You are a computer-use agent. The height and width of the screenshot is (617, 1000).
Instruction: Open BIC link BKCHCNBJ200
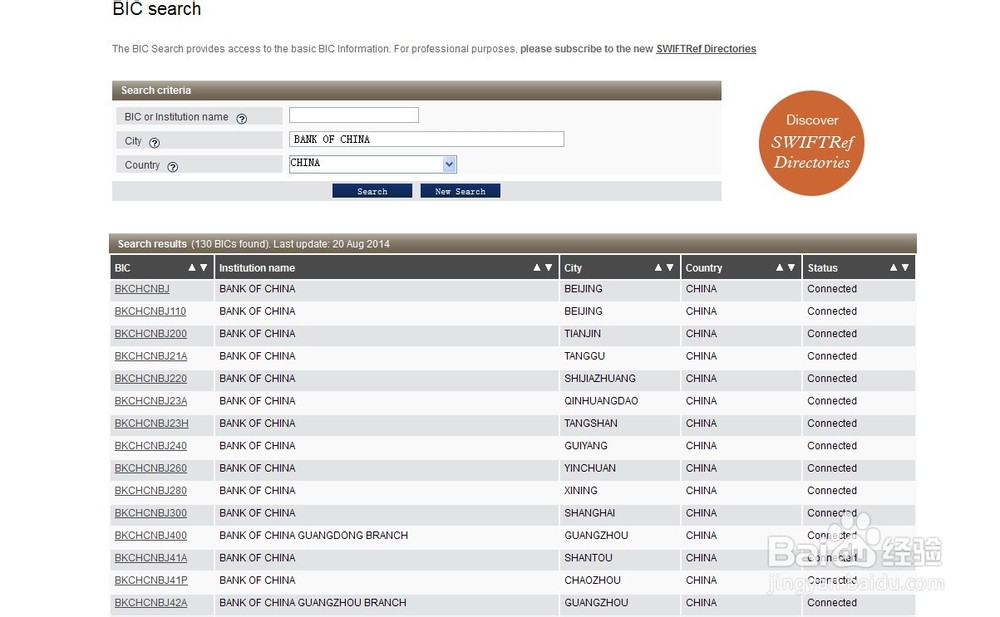(x=151, y=334)
